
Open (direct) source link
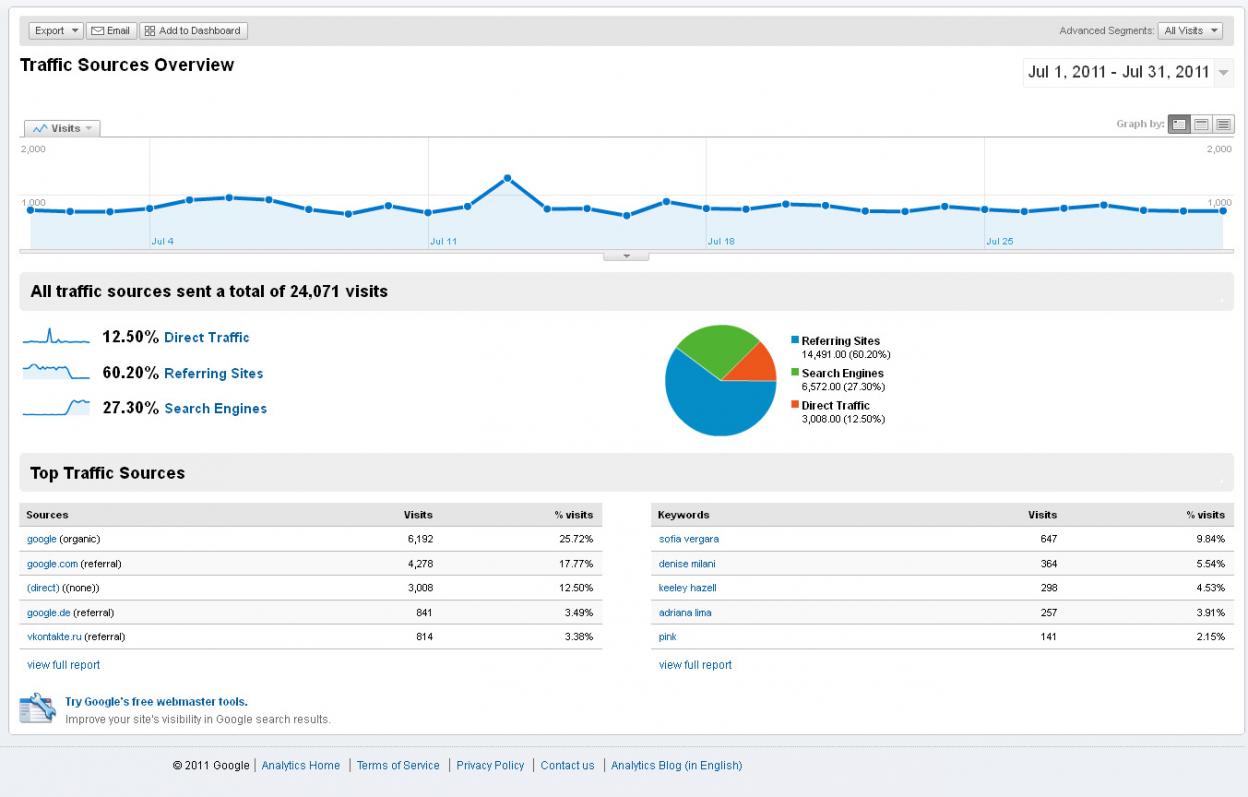click(x=43, y=588)
